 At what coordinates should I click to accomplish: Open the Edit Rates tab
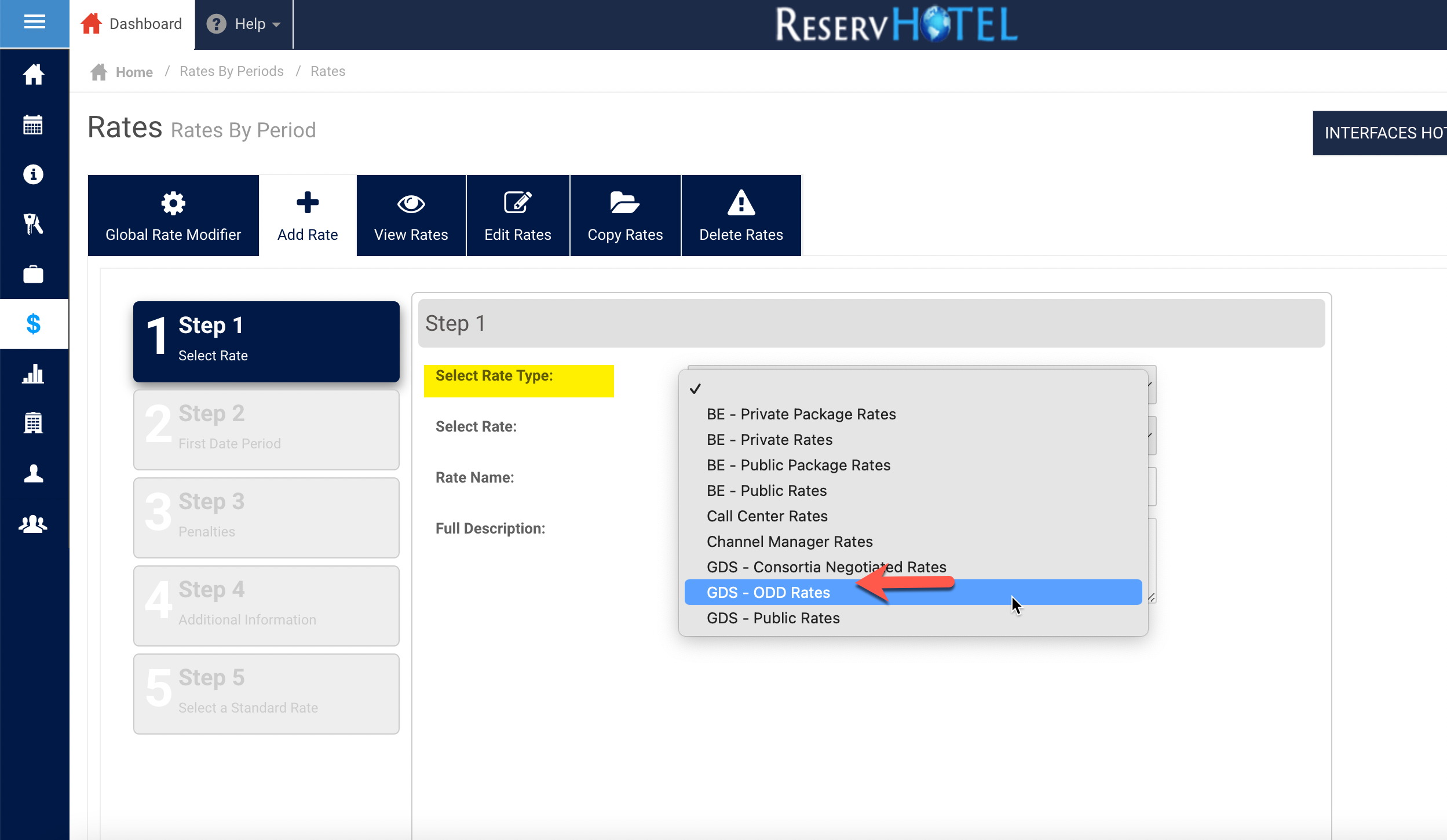coord(517,216)
